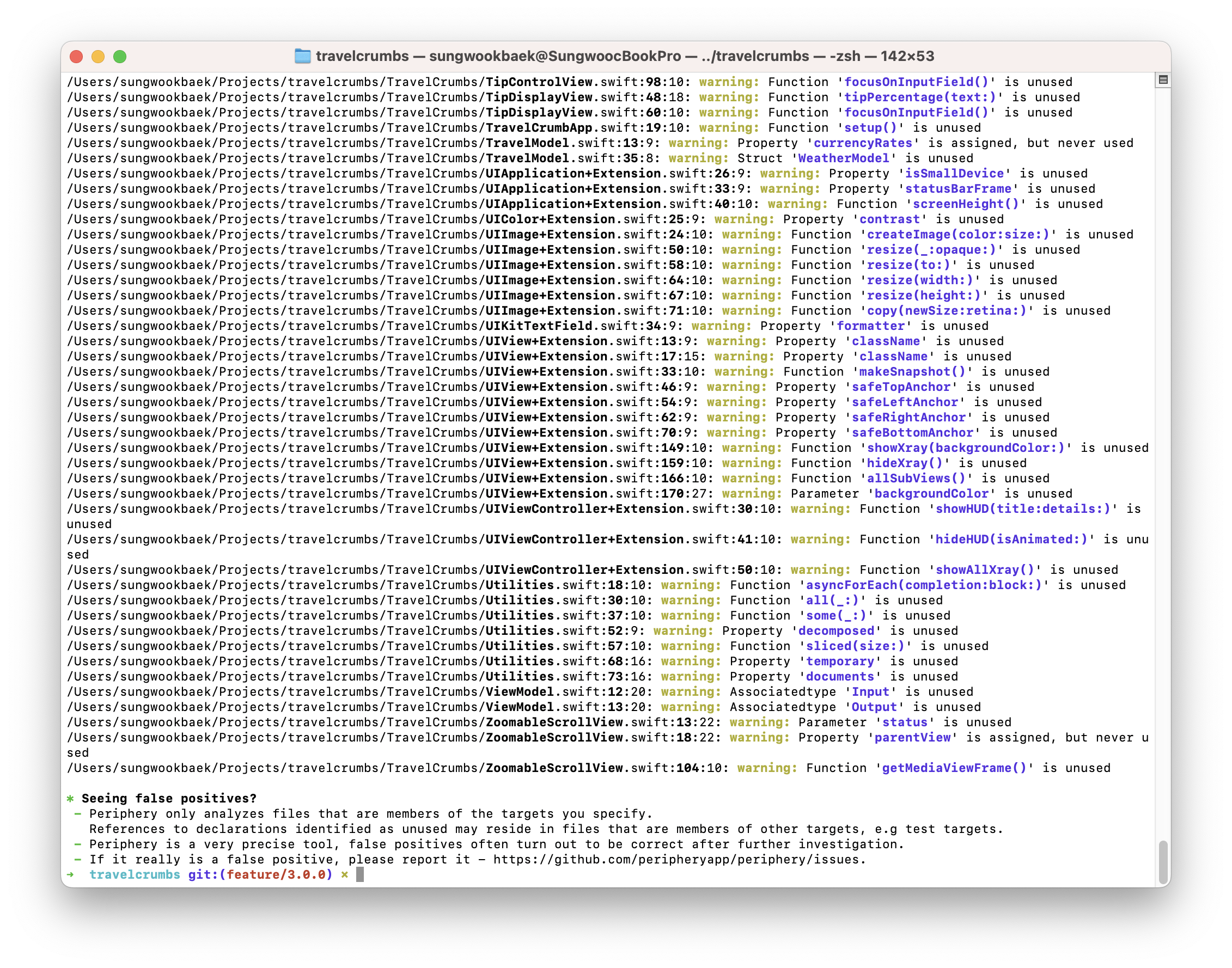Click the 'getMediaViewFrame()' symbol in last warning
This screenshot has height=968, width=1232.
(954, 768)
